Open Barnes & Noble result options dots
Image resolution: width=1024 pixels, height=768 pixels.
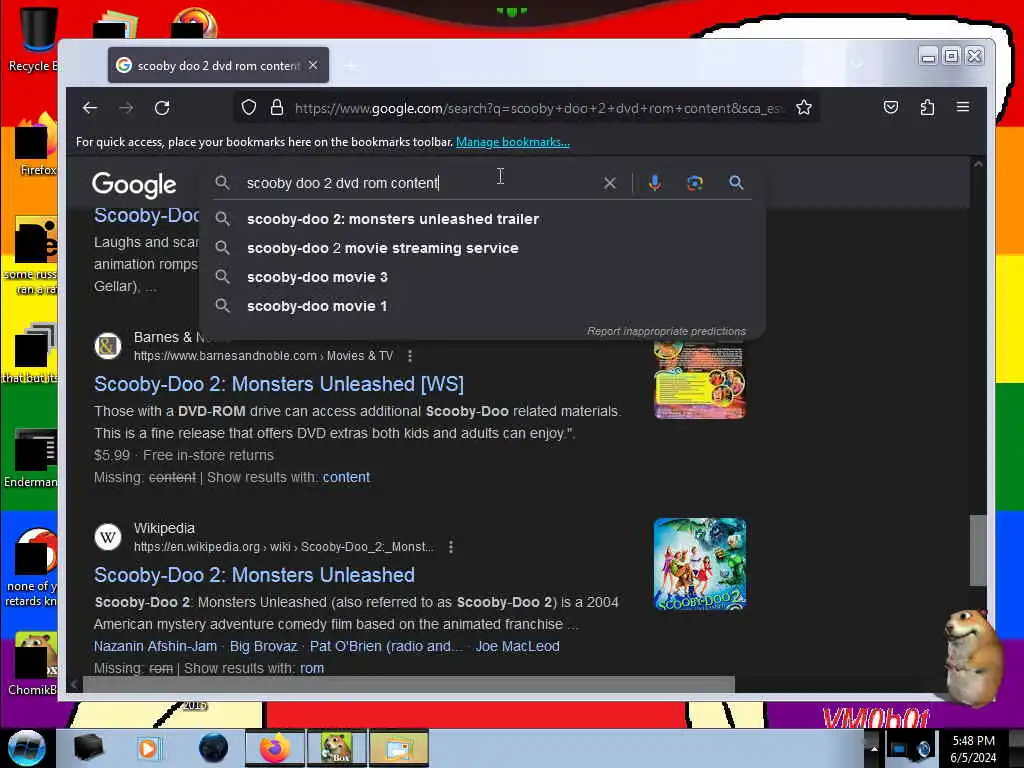(409, 356)
